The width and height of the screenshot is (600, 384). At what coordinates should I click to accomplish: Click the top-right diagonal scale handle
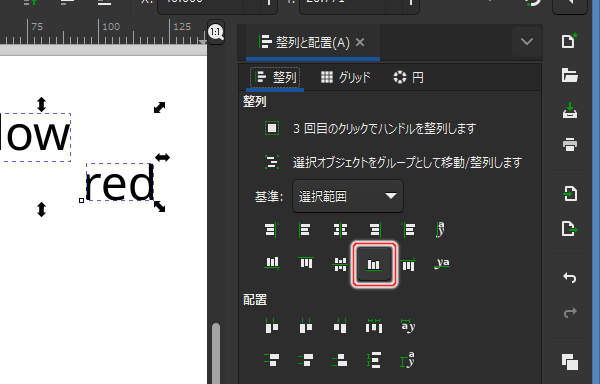click(160, 107)
